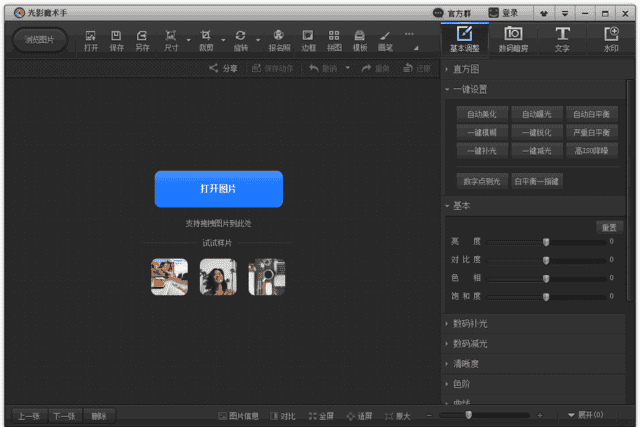Click the 旋转 (Rotate) toolbar icon
The width and height of the screenshot is (640, 427).
(x=240, y=40)
